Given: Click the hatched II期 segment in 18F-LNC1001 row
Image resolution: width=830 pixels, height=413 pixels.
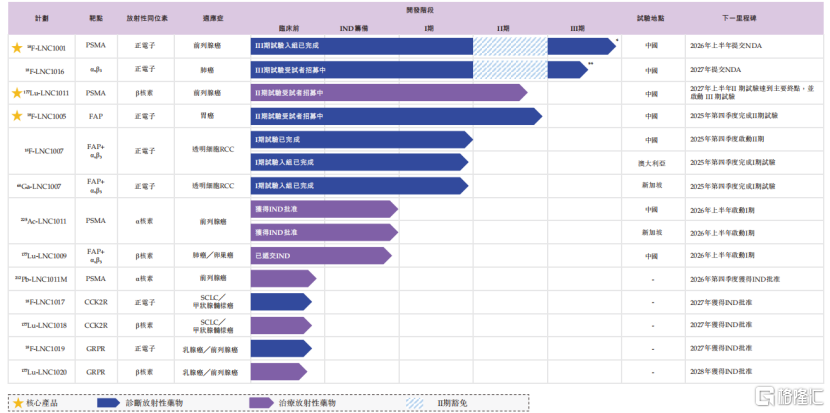Looking at the screenshot, I should (x=510, y=46).
